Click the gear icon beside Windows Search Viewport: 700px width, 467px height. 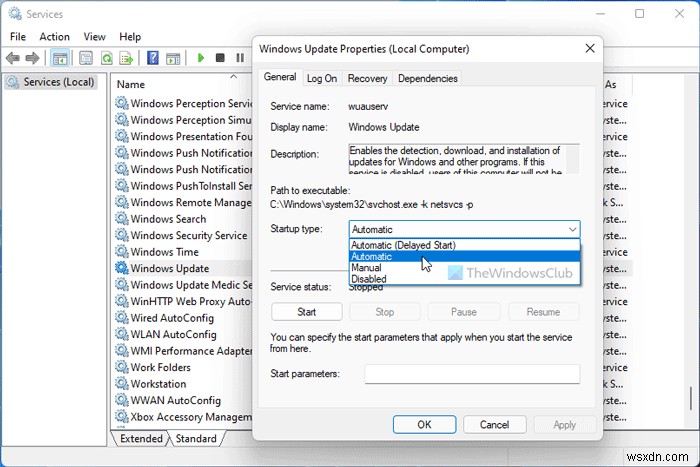(121, 218)
